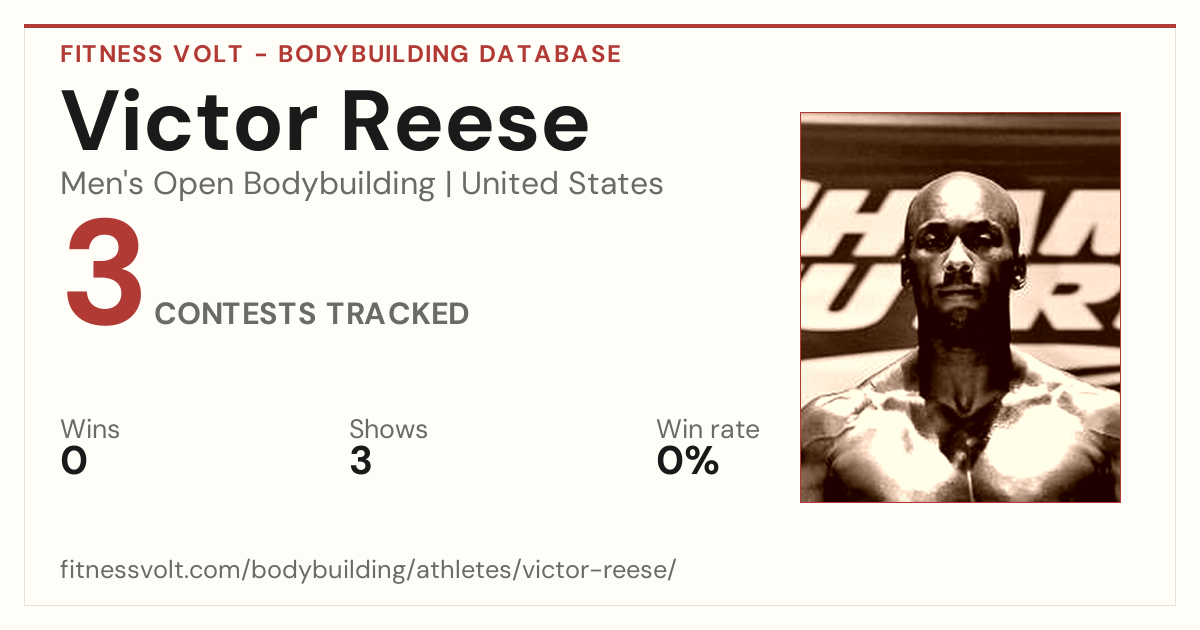Screen dimensions: 1200x630
Task: Click the athlete portrait photo
Action: (x=960, y=307)
